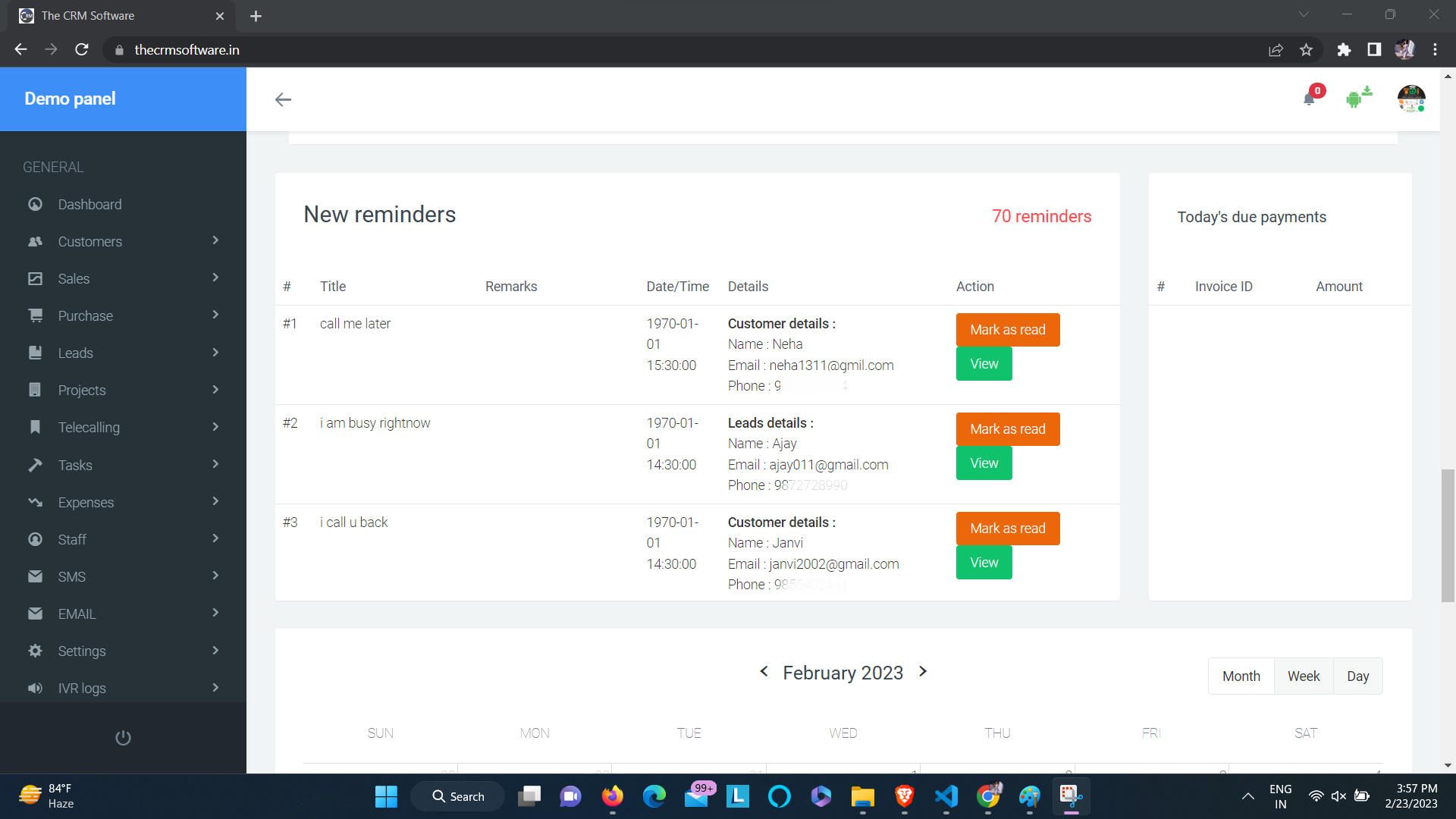Switch the calendar to Week view
This screenshot has width=1456, height=819.
(x=1304, y=676)
